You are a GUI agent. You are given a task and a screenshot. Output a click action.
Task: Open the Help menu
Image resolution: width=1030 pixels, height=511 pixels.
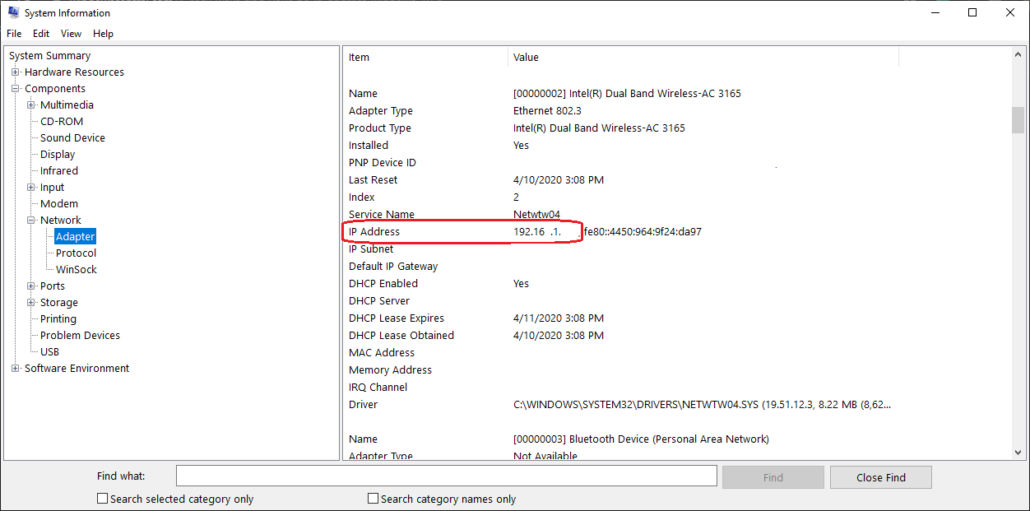103,33
